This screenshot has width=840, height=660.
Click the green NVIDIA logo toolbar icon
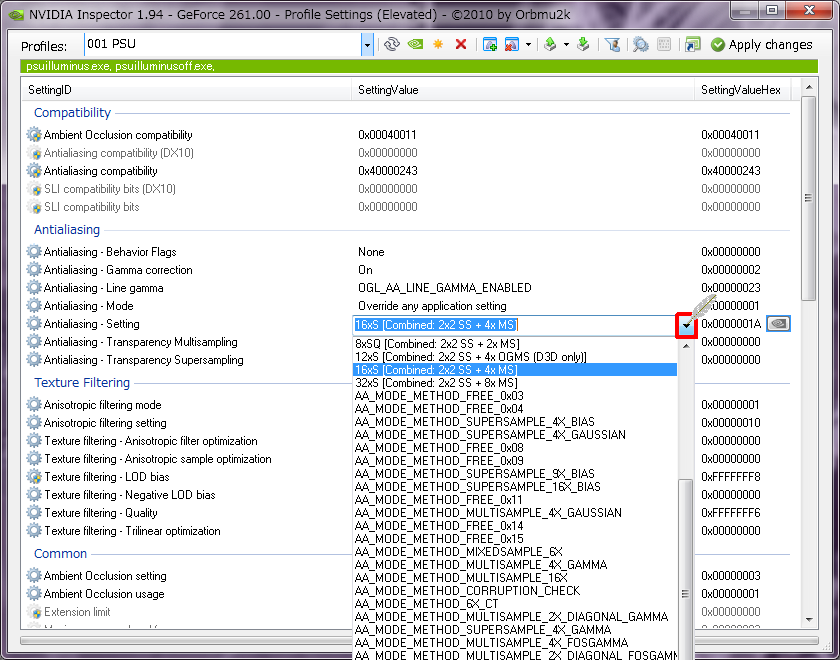click(415, 44)
